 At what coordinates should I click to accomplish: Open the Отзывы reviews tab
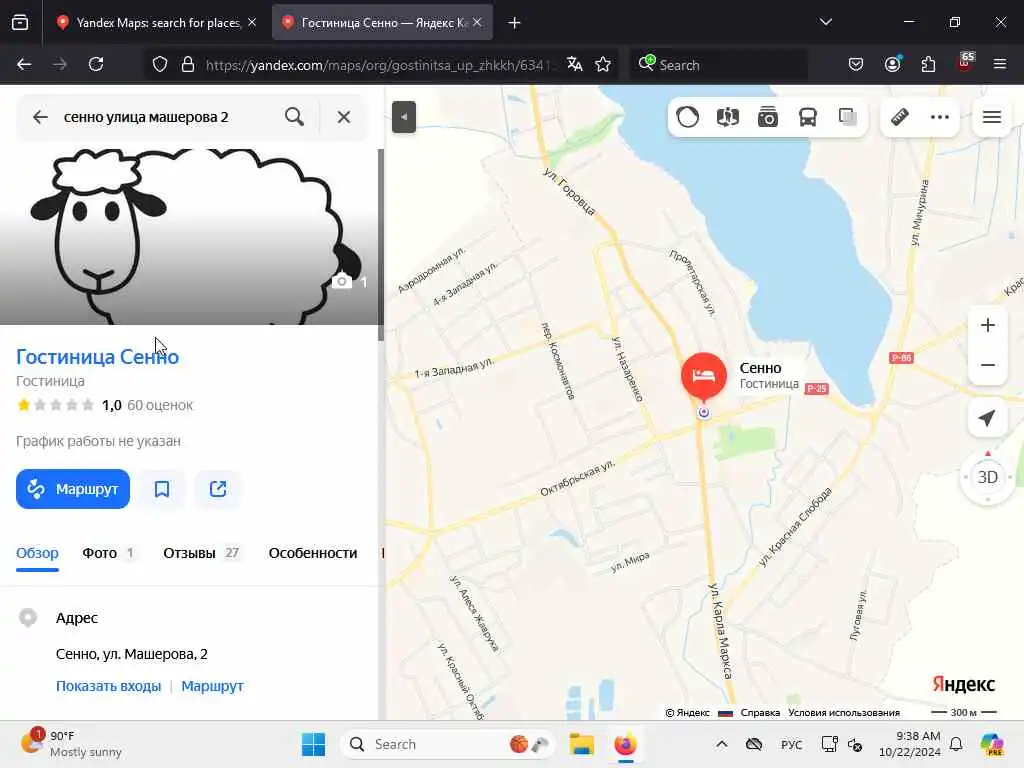[x=201, y=553]
